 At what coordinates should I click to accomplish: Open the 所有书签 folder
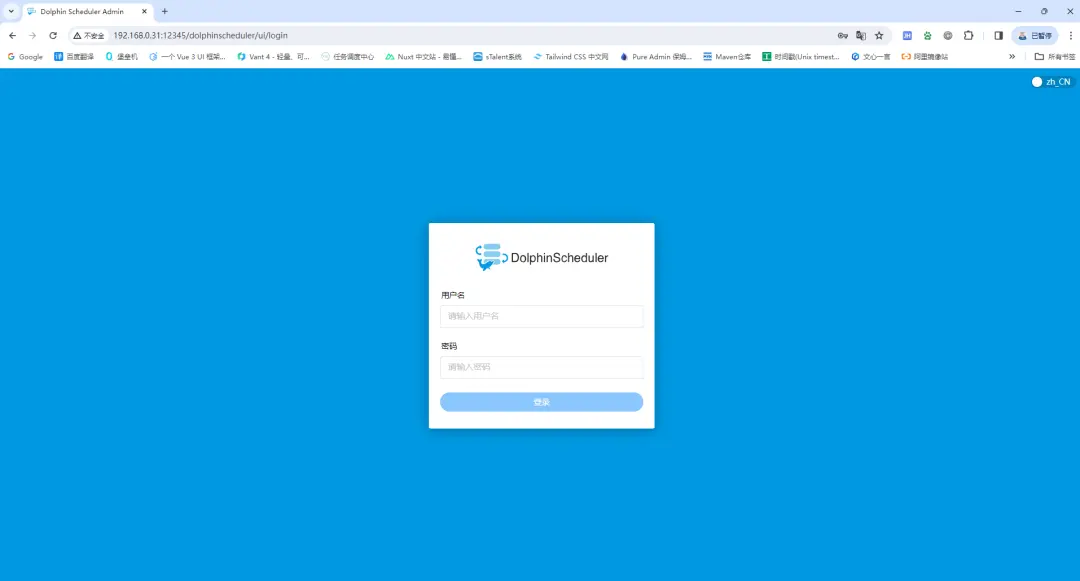(1055, 57)
